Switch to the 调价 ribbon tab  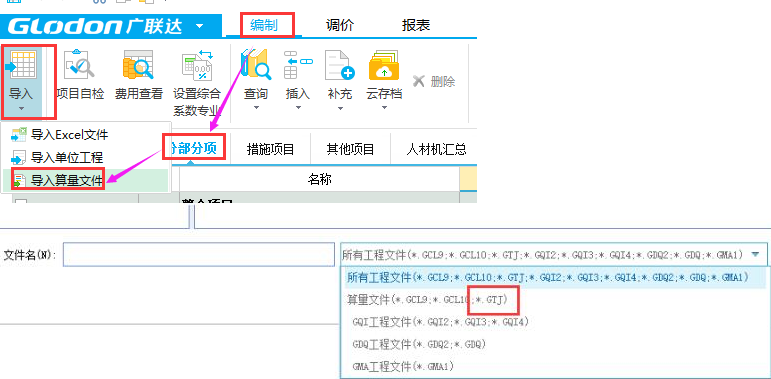pos(340,25)
